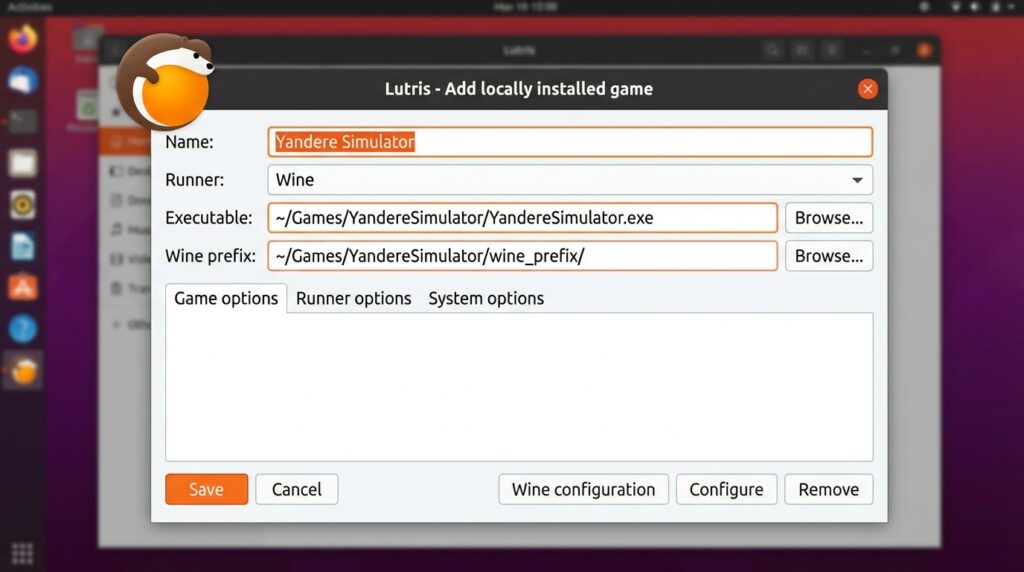This screenshot has width=1024, height=572.
Task: Launch Thunderbird mail from the dock
Action: click(x=22, y=81)
